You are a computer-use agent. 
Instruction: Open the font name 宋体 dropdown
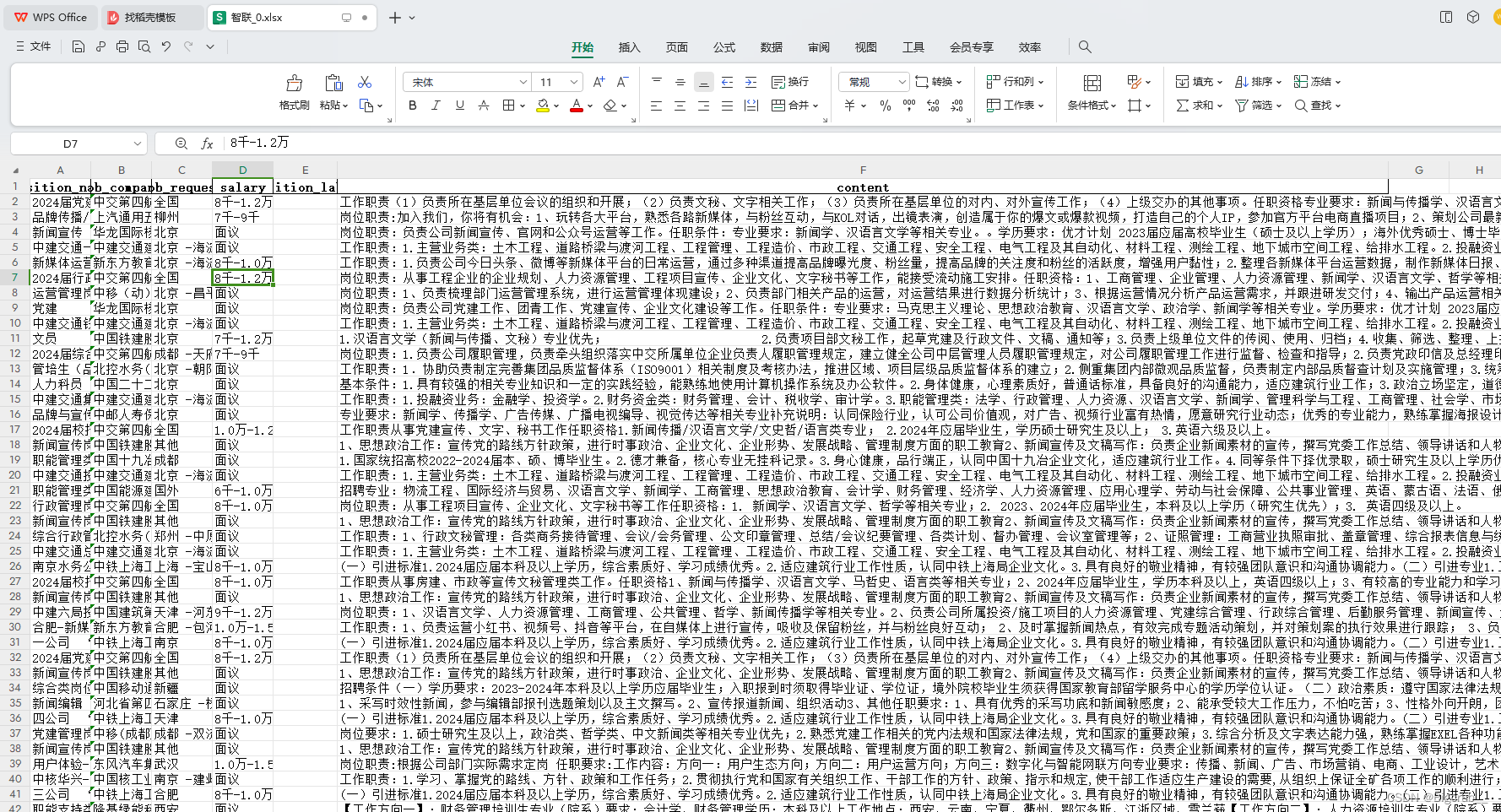point(524,82)
